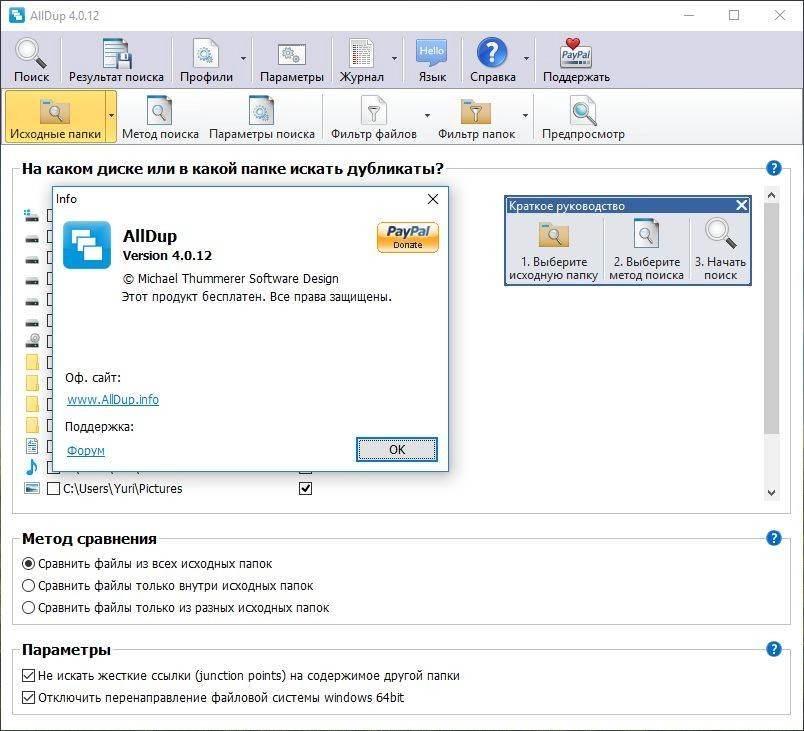
Task: Close the Info dialog with X
Action: pyautogui.click(x=433, y=199)
